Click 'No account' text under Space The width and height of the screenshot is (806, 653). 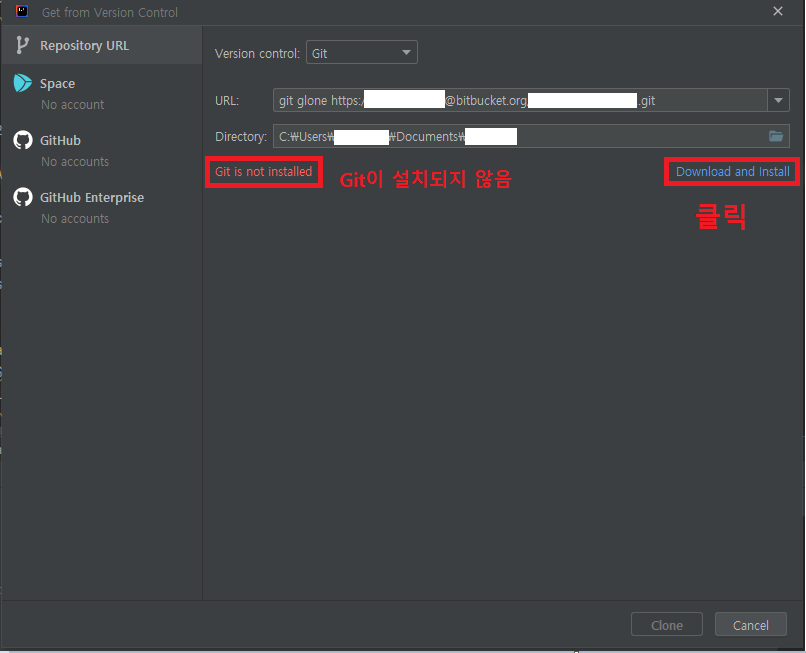point(72,104)
